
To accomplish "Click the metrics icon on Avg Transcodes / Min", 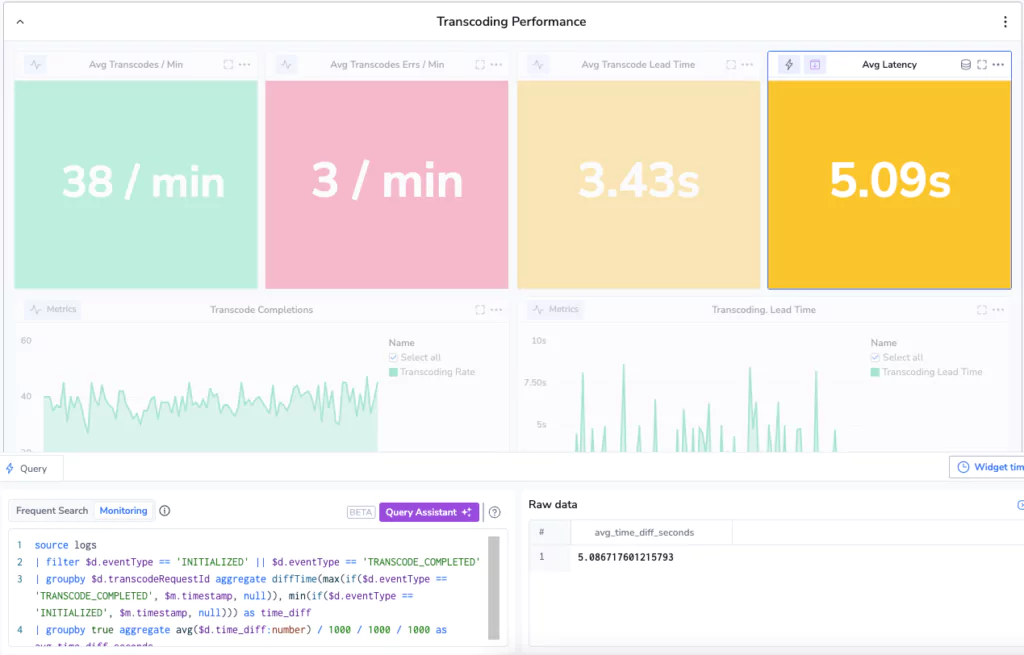I will tap(36, 65).
